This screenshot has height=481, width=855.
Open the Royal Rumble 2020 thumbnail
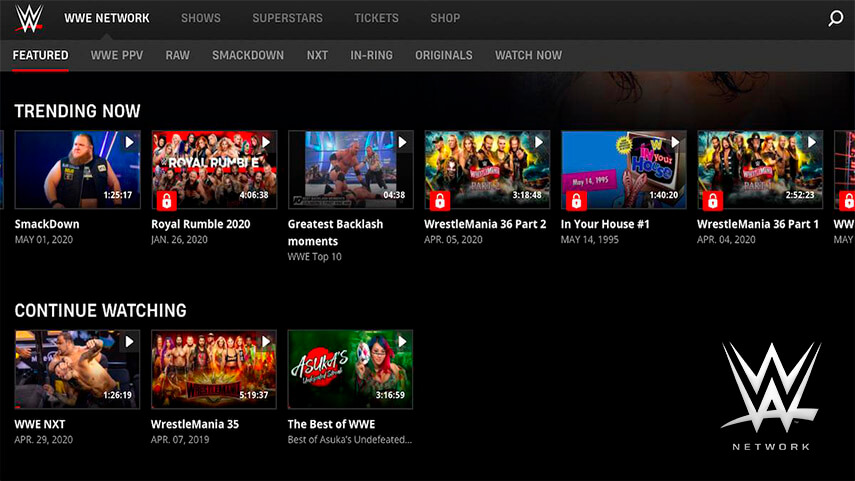(214, 170)
